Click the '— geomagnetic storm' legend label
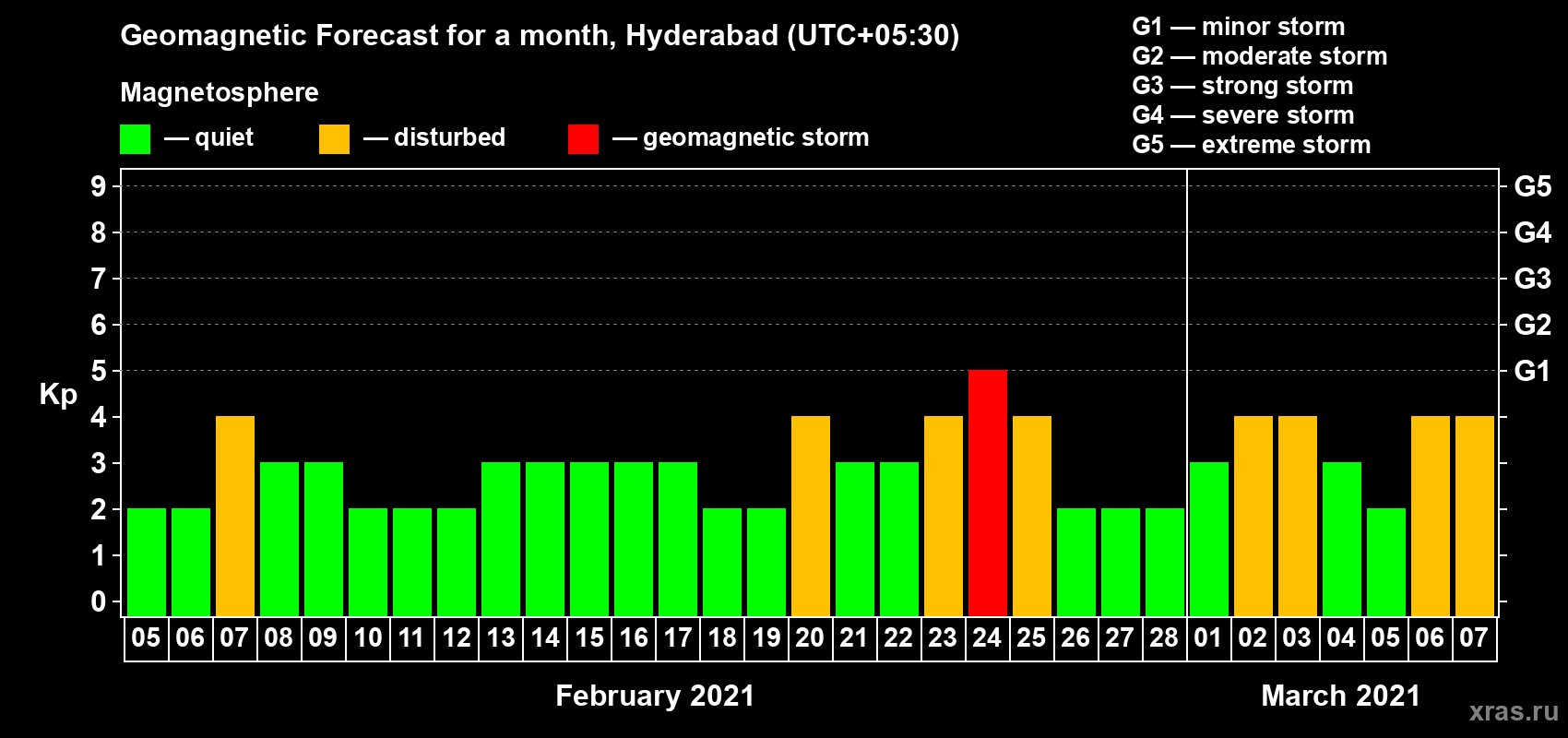The height and width of the screenshot is (738, 1568). click(741, 137)
